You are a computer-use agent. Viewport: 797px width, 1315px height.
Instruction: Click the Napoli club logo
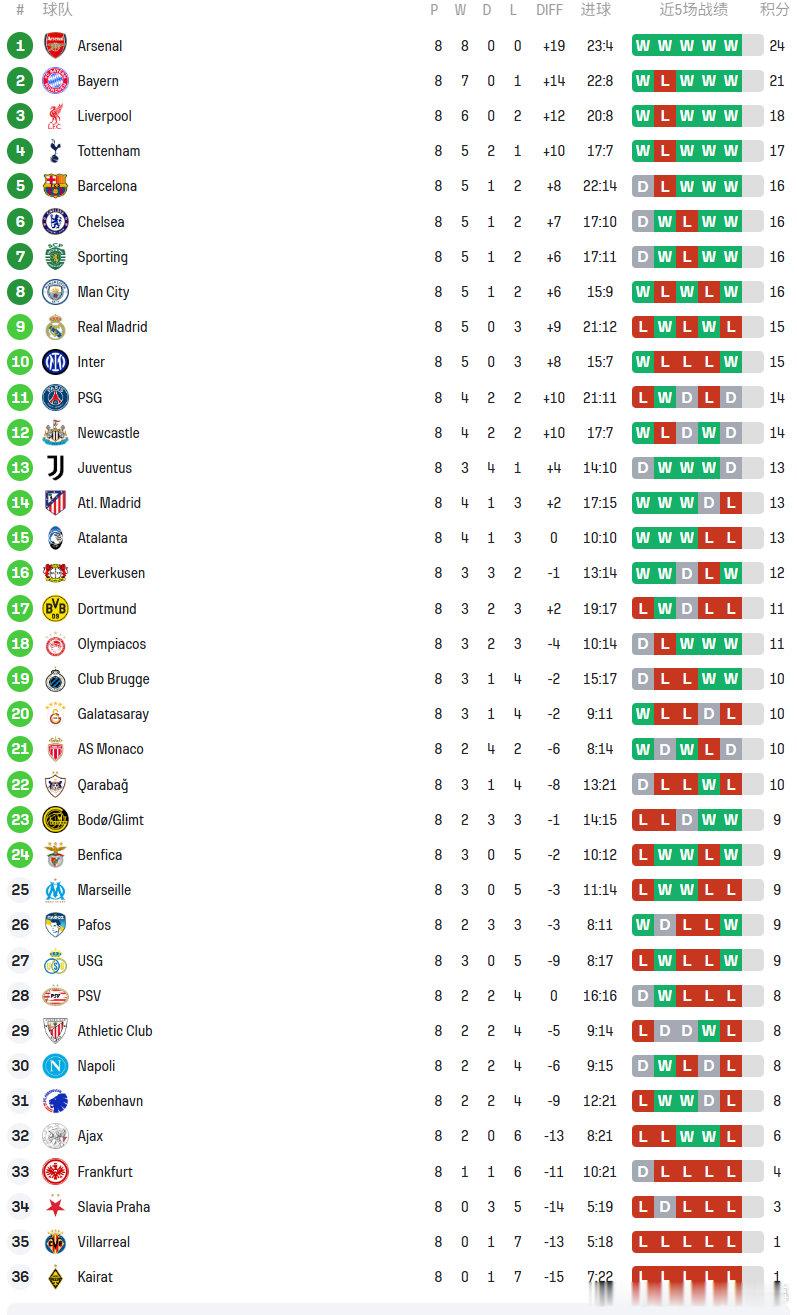coord(55,1066)
